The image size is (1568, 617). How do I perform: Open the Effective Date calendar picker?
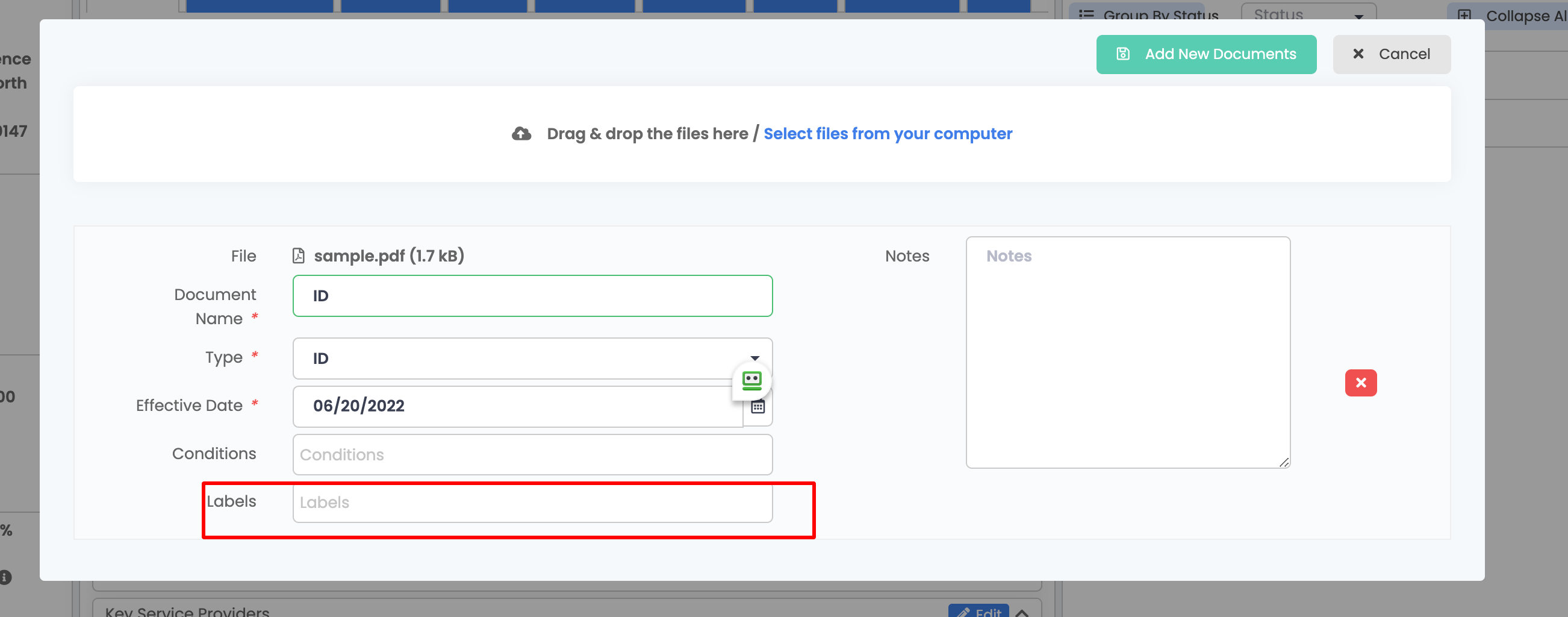[758, 408]
